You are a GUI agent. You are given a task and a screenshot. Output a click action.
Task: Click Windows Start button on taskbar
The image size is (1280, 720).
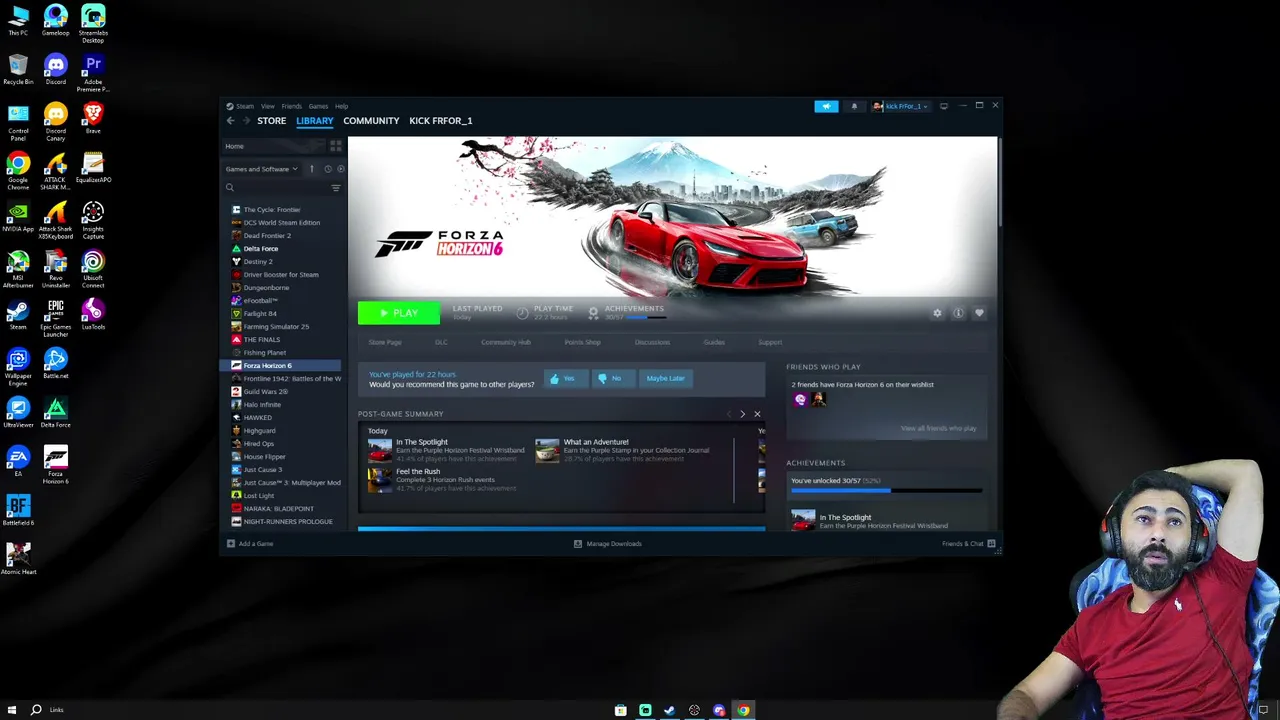pyautogui.click(x=12, y=710)
